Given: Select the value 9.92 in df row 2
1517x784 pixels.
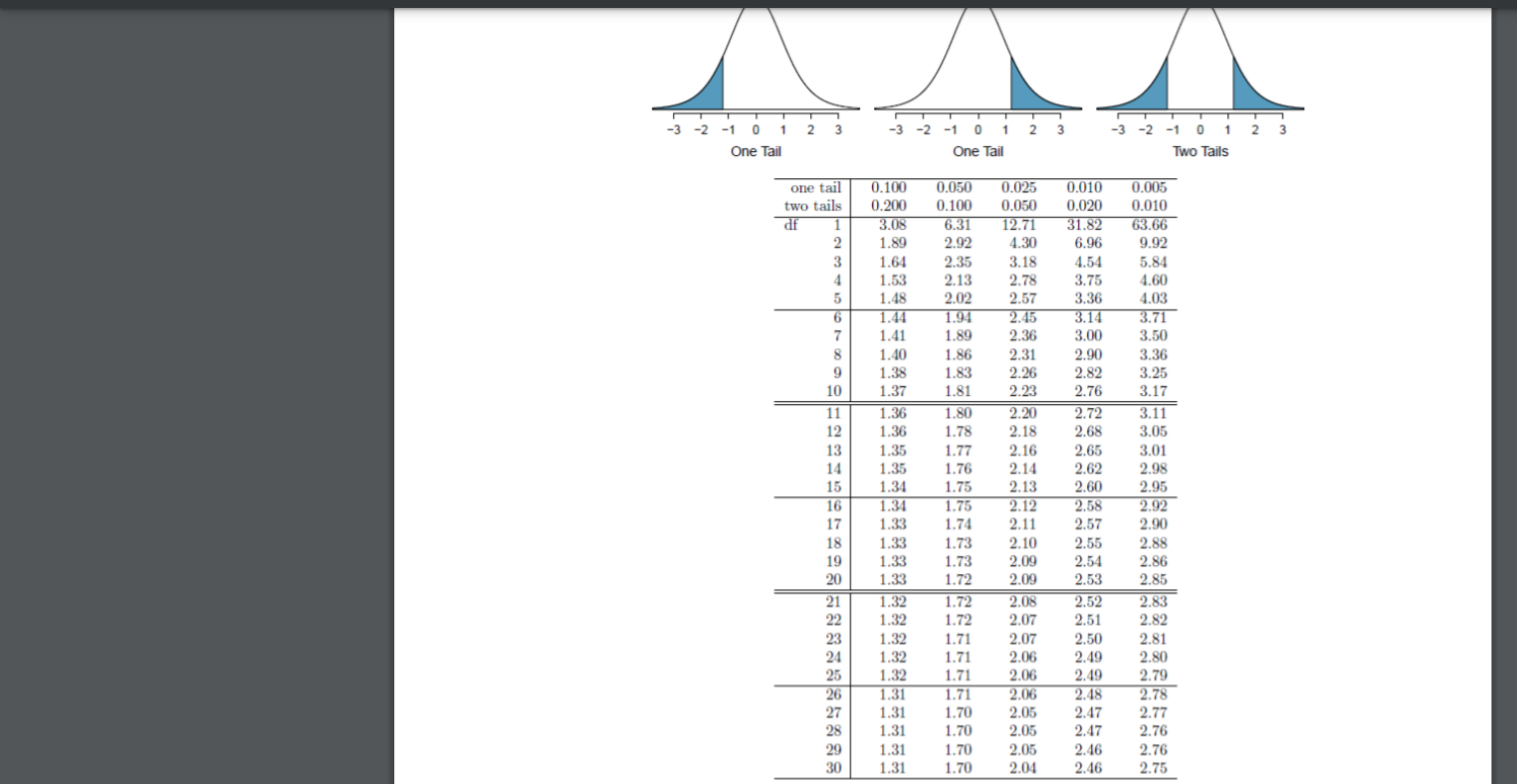Looking at the screenshot, I should pyautogui.click(x=1153, y=243).
